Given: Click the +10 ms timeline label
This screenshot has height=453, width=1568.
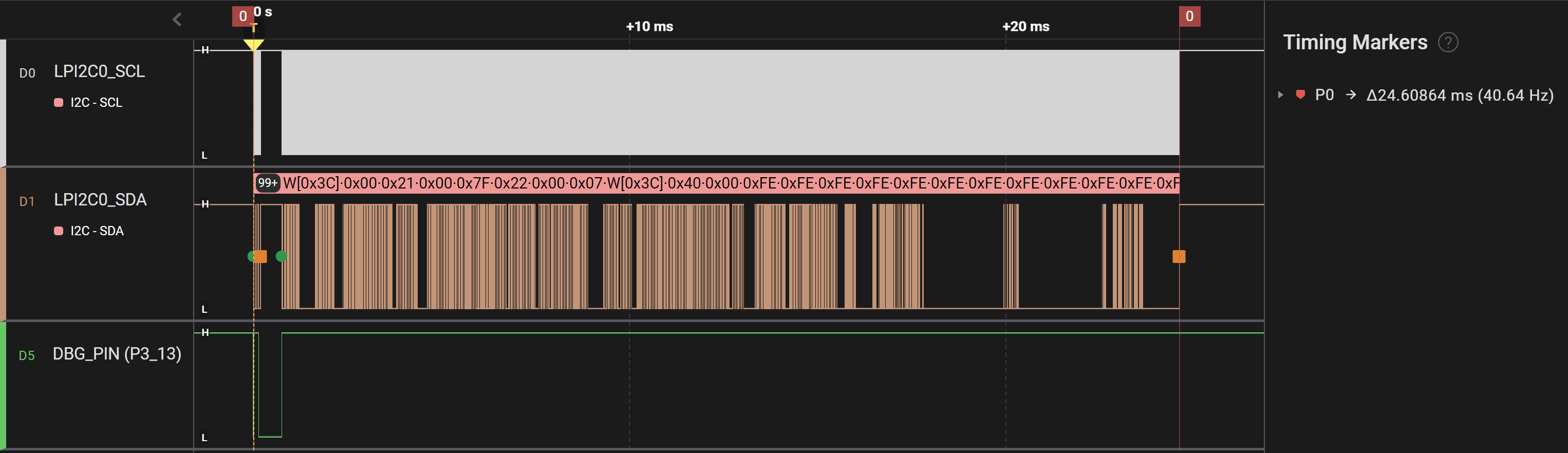Looking at the screenshot, I should 649,27.
